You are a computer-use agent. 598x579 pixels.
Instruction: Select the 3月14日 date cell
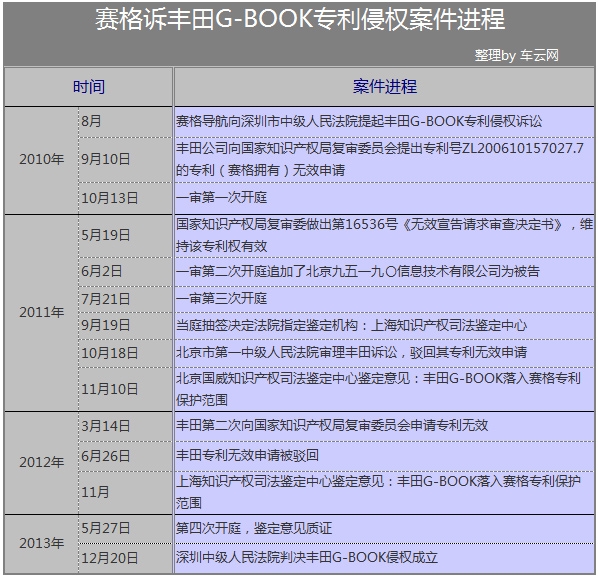(125, 427)
